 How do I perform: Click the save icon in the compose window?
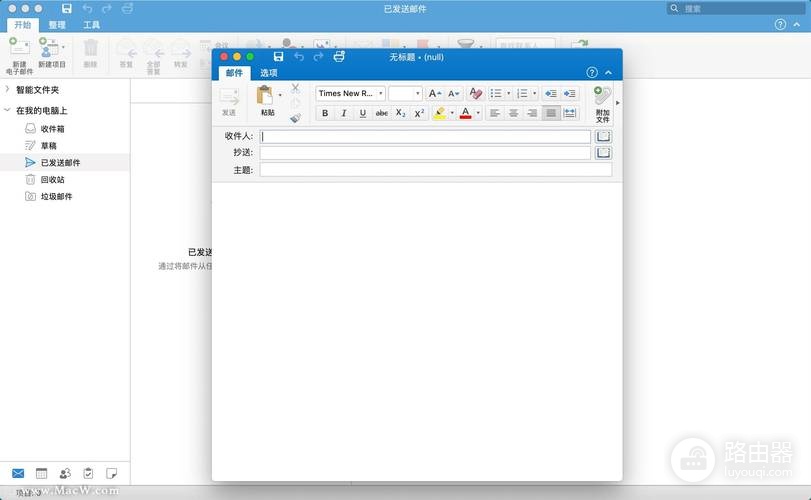pyautogui.click(x=278, y=56)
